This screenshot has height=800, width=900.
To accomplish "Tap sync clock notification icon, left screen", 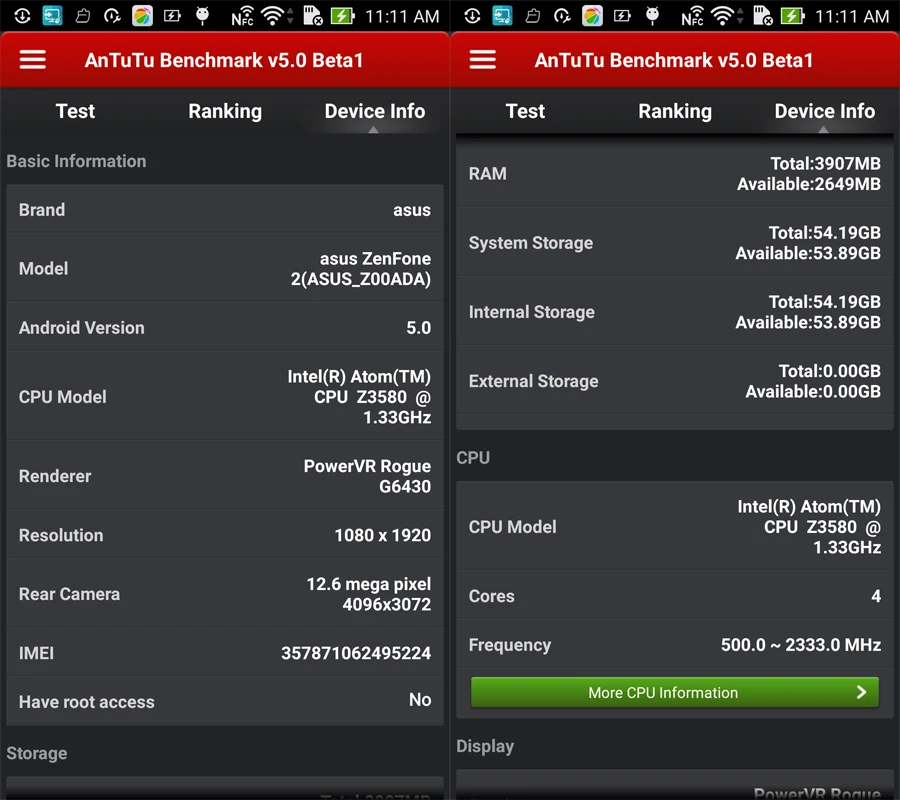I will pyautogui.click(x=112, y=16).
